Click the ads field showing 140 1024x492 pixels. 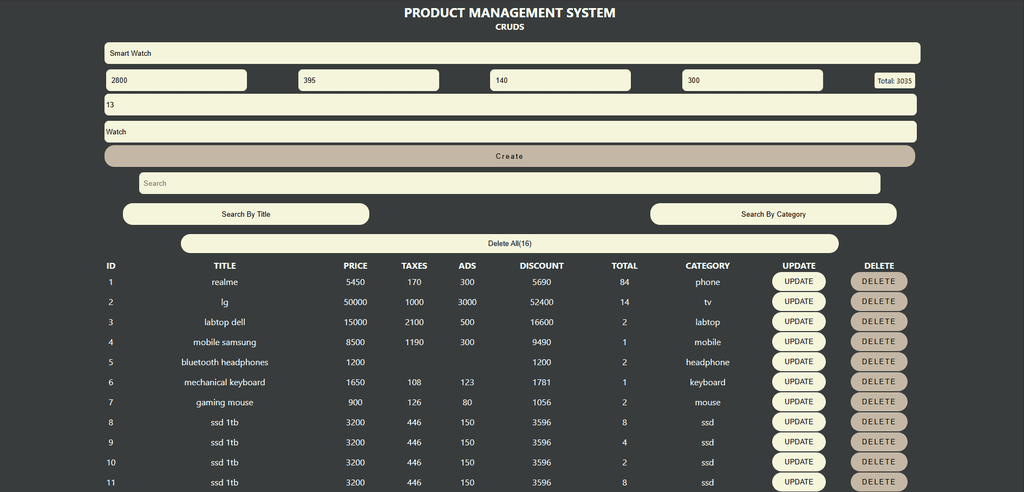[x=560, y=80]
